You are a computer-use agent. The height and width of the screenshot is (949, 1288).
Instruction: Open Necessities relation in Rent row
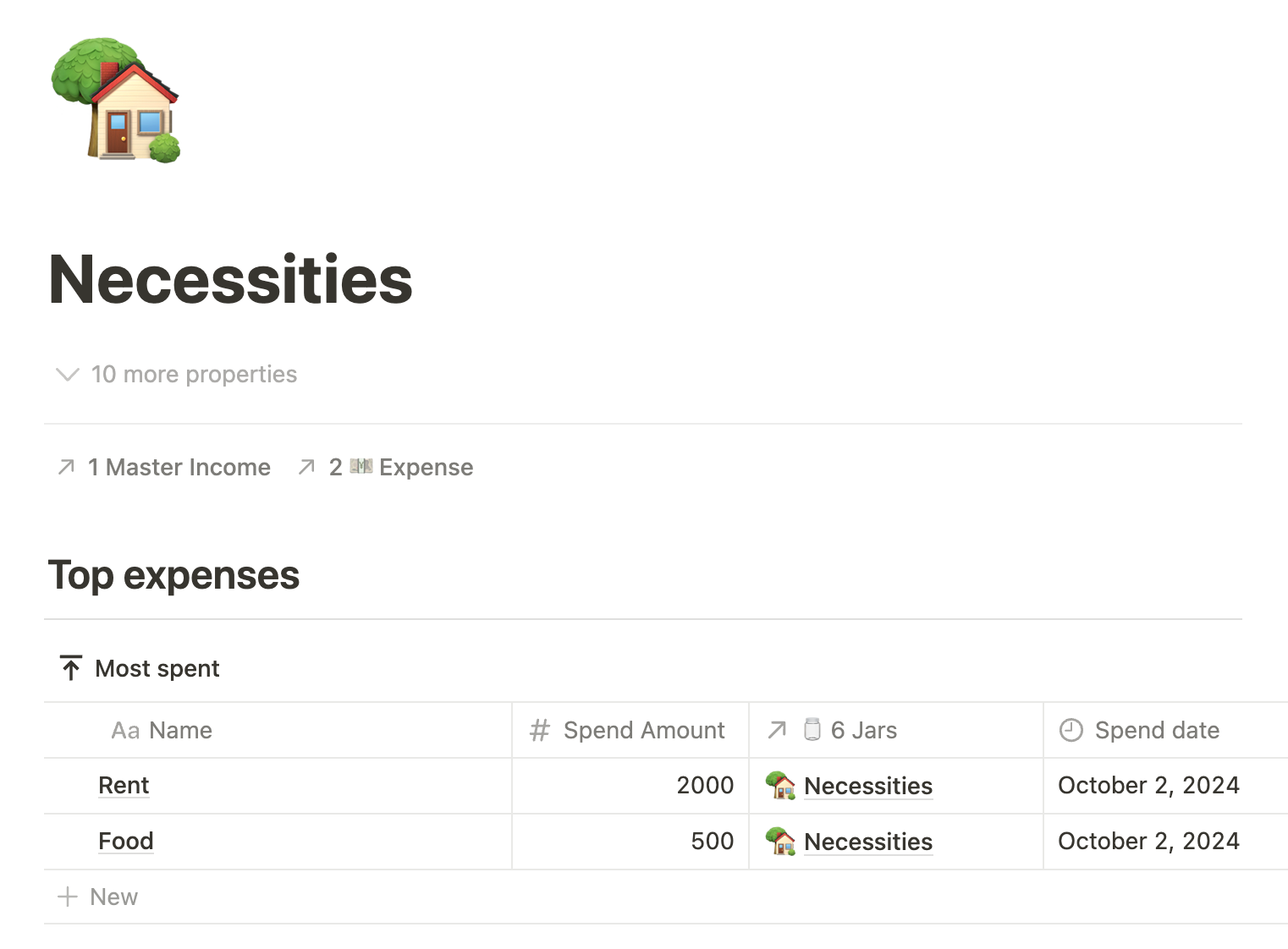click(x=868, y=787)
